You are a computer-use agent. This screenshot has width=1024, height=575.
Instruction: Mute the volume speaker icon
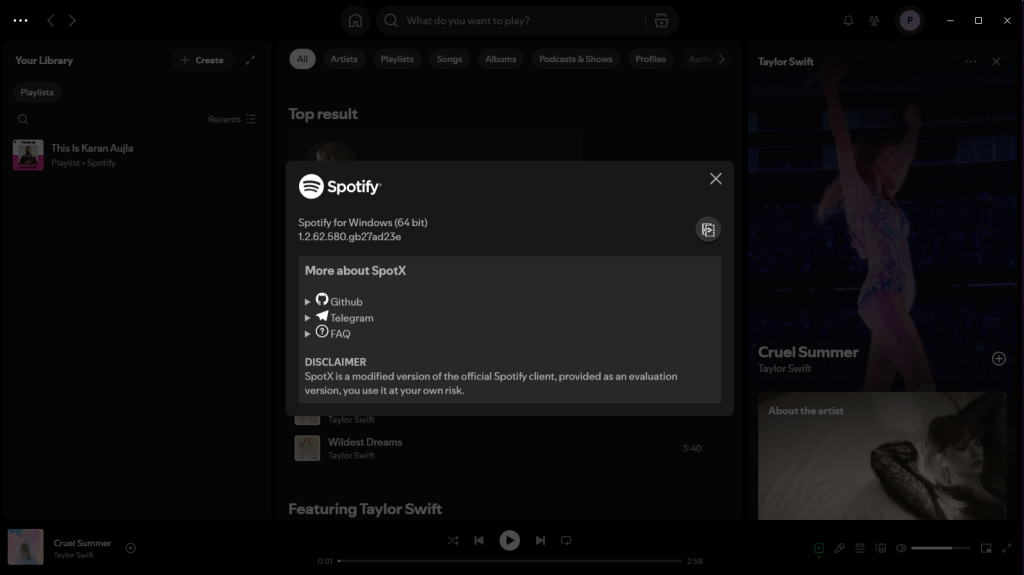(901, 548)
